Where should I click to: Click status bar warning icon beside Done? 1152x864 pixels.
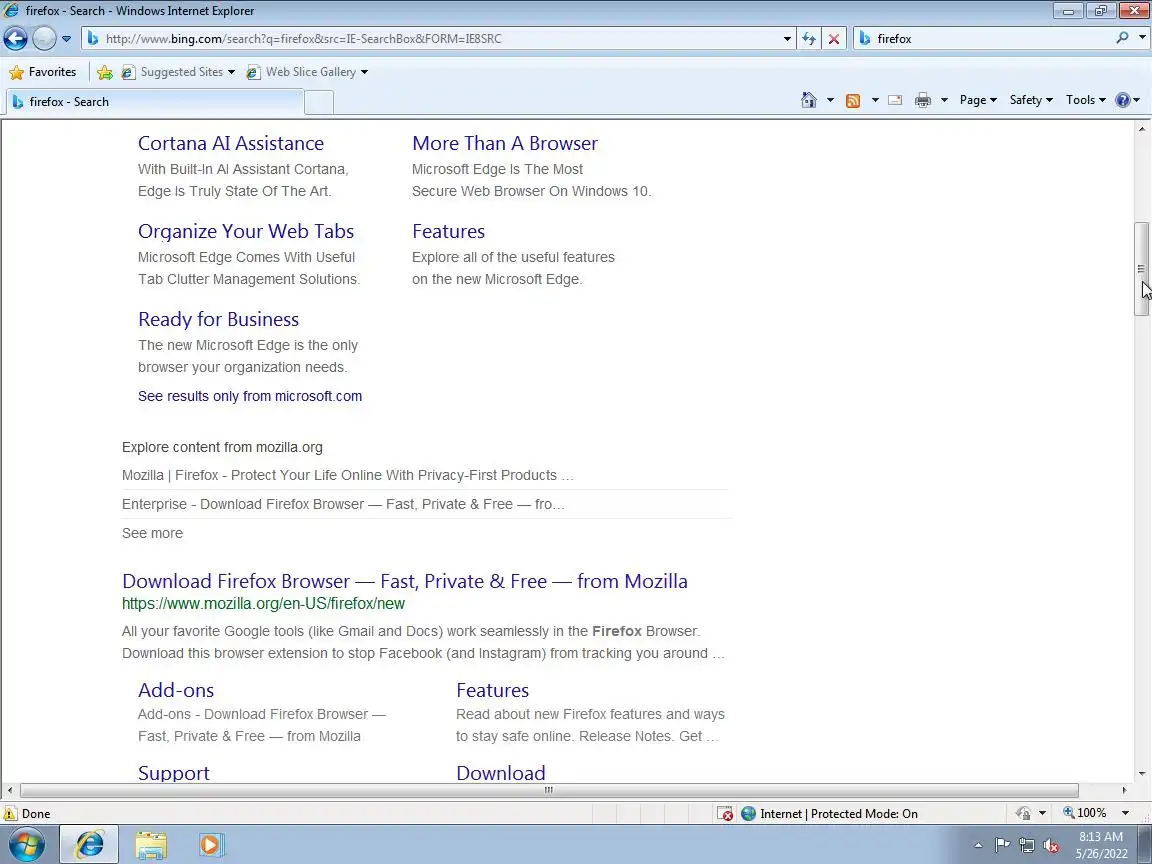[10, 813]
